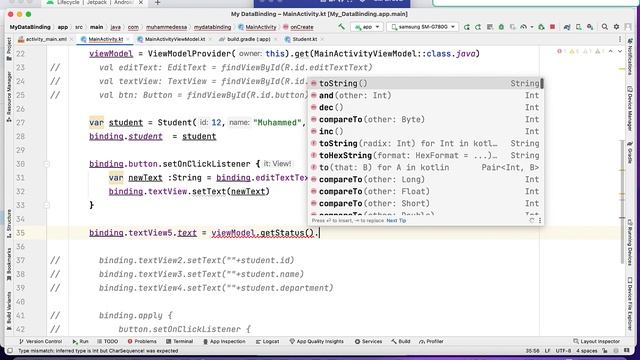
Task: Open the completion popup options menu icon
Action: tap(540, 221)
